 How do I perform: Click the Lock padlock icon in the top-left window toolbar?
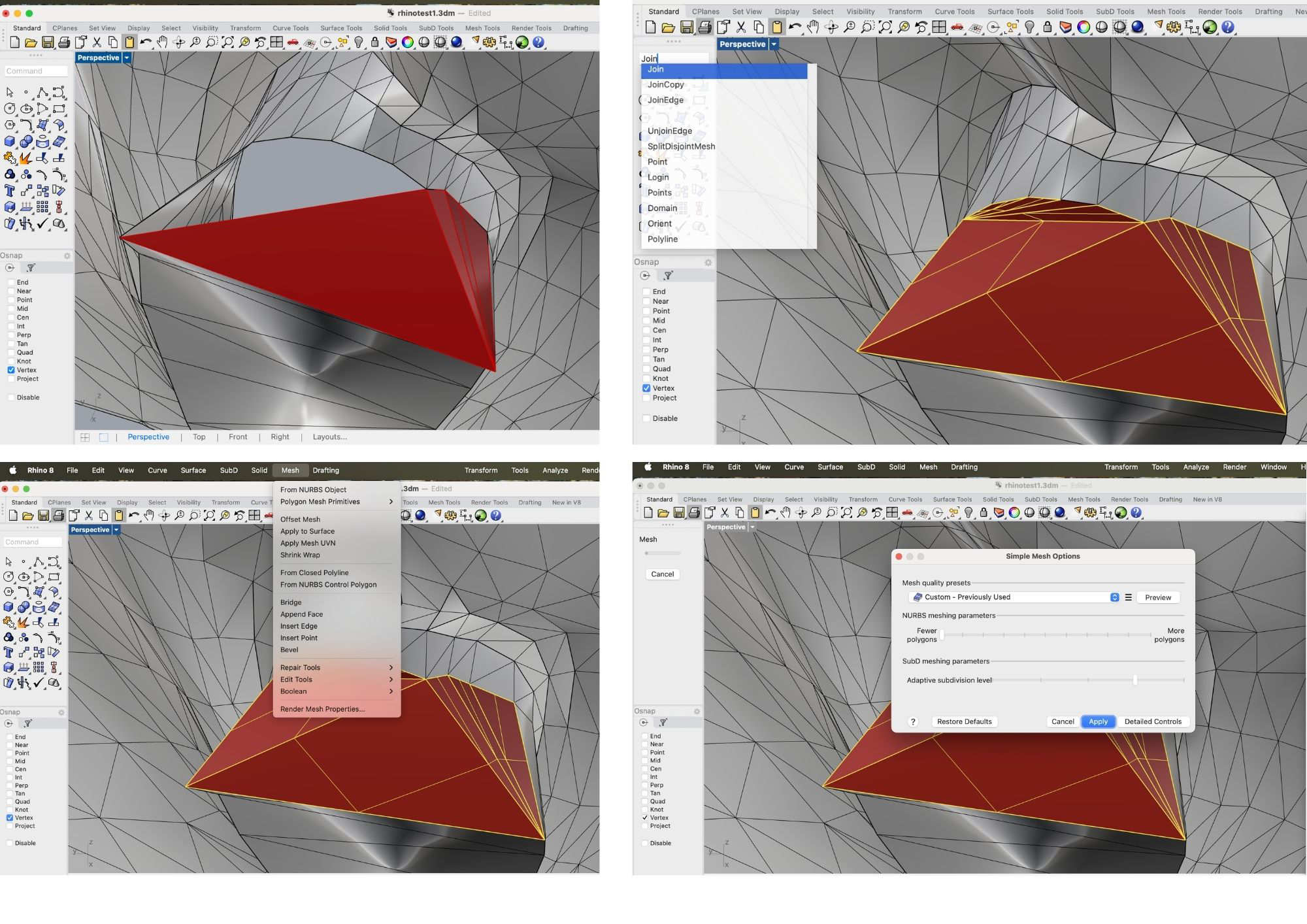click(x=374, y=42)
